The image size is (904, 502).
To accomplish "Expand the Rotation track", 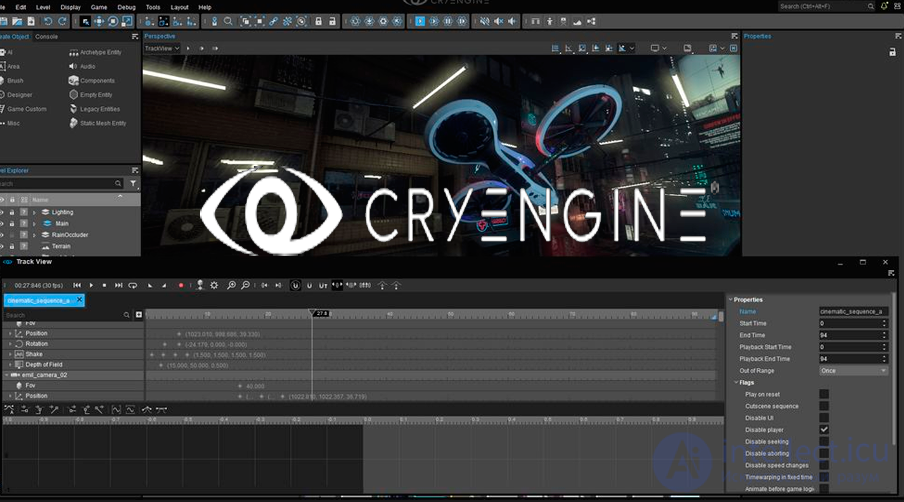I will [10, 344].
